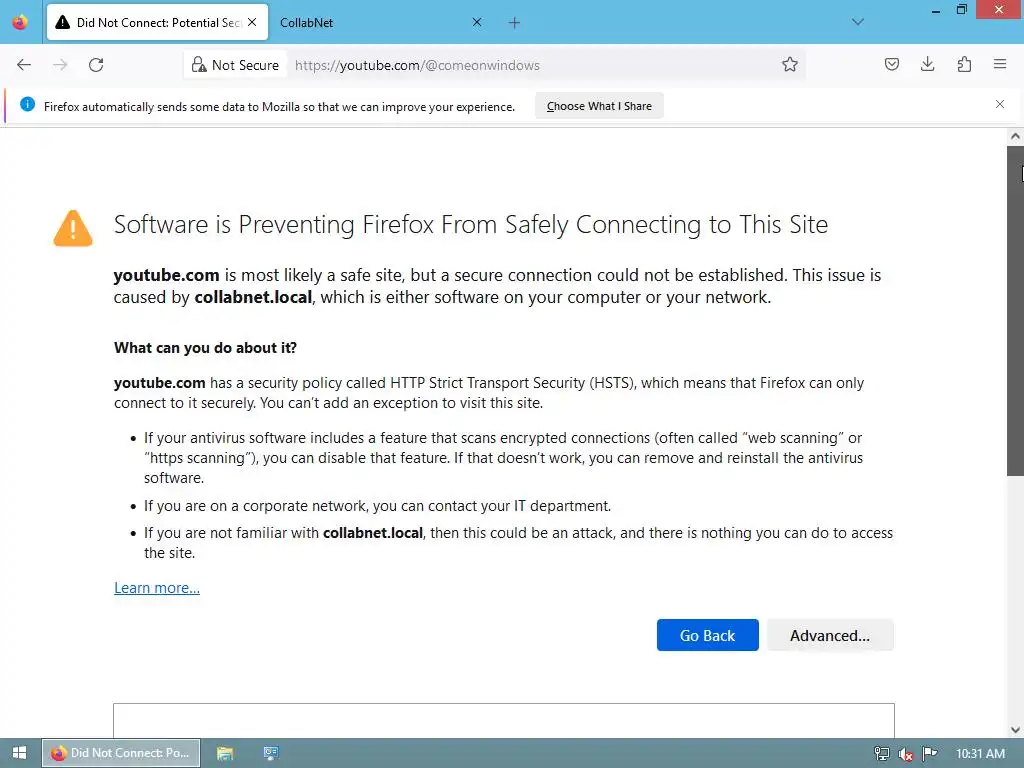
Task: Click the vertical scrollbar thumb
Action: (1015, 312)
